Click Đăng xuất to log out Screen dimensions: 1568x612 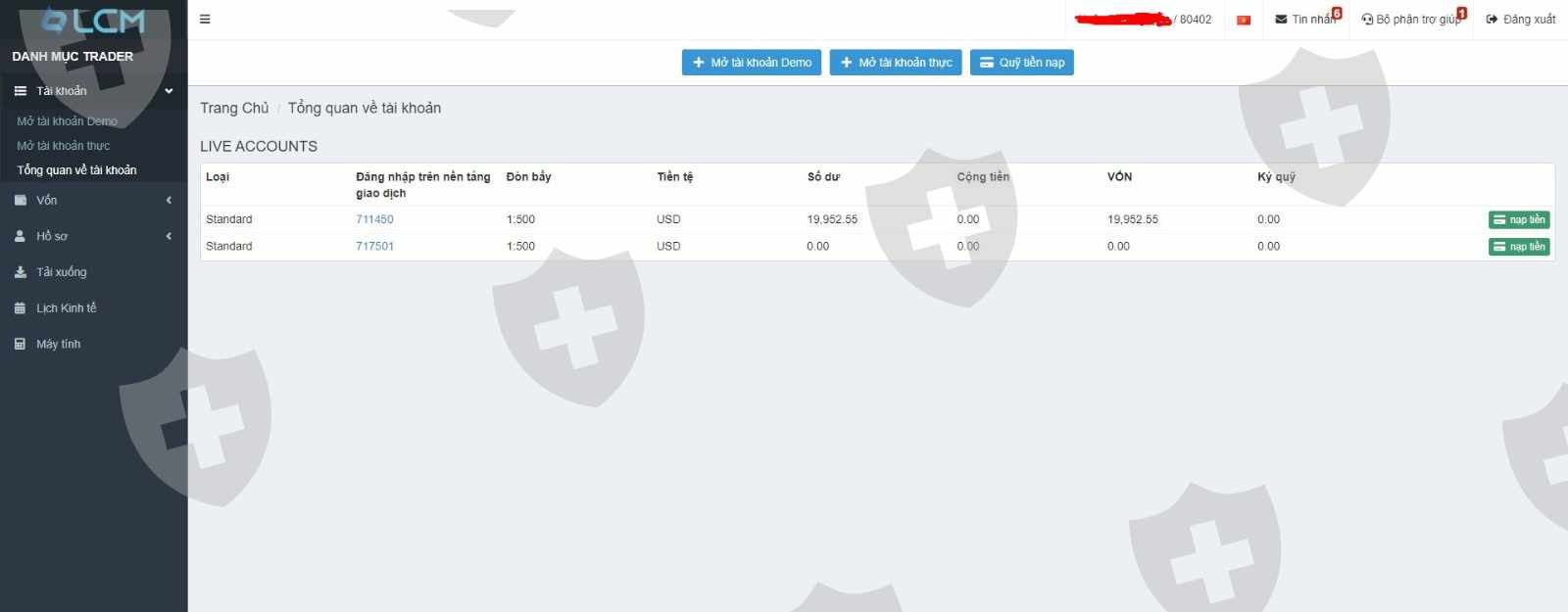point(1521,20)
